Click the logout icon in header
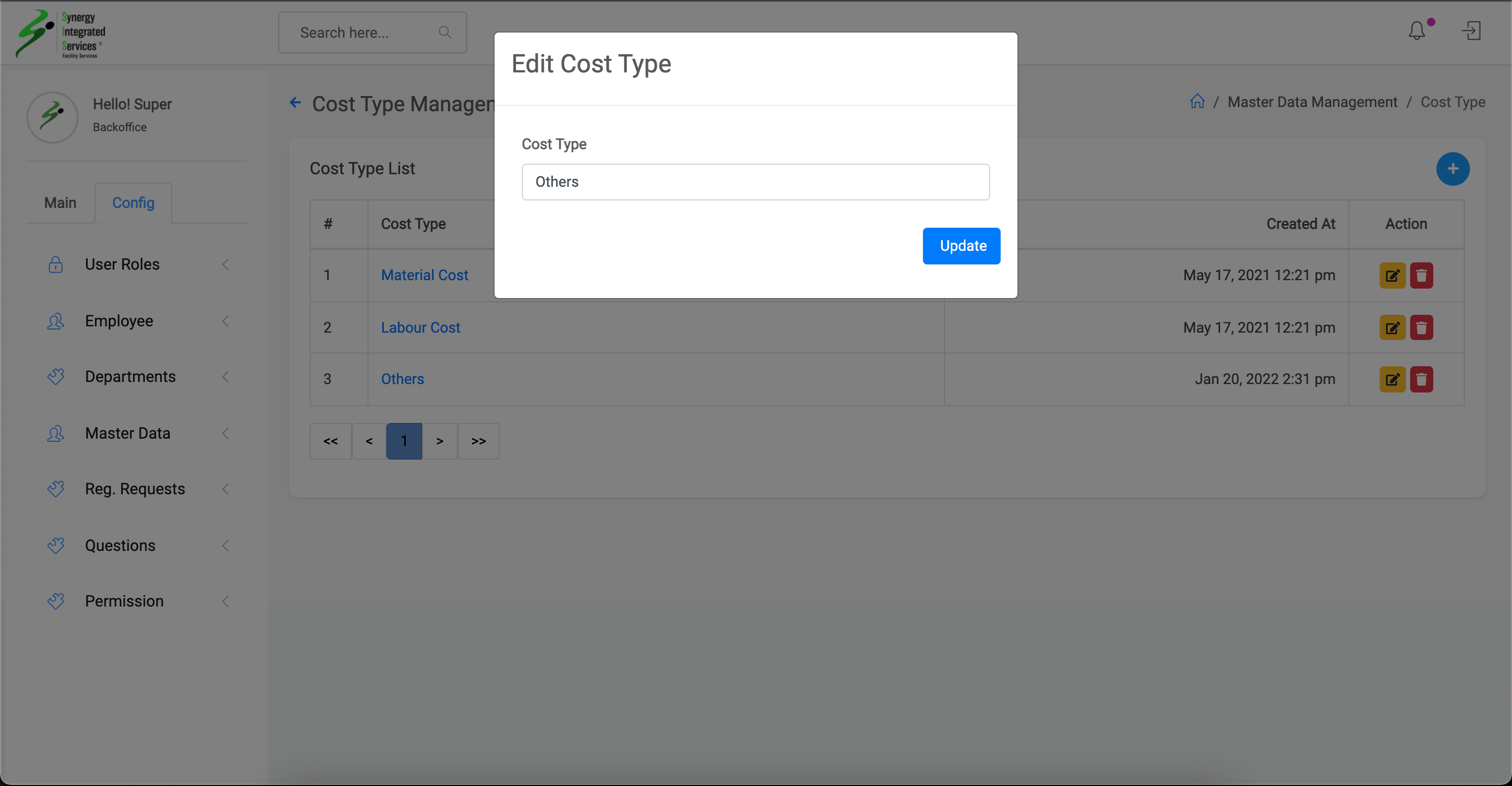Screen dimensions: 1512x786 (1472, 30)
